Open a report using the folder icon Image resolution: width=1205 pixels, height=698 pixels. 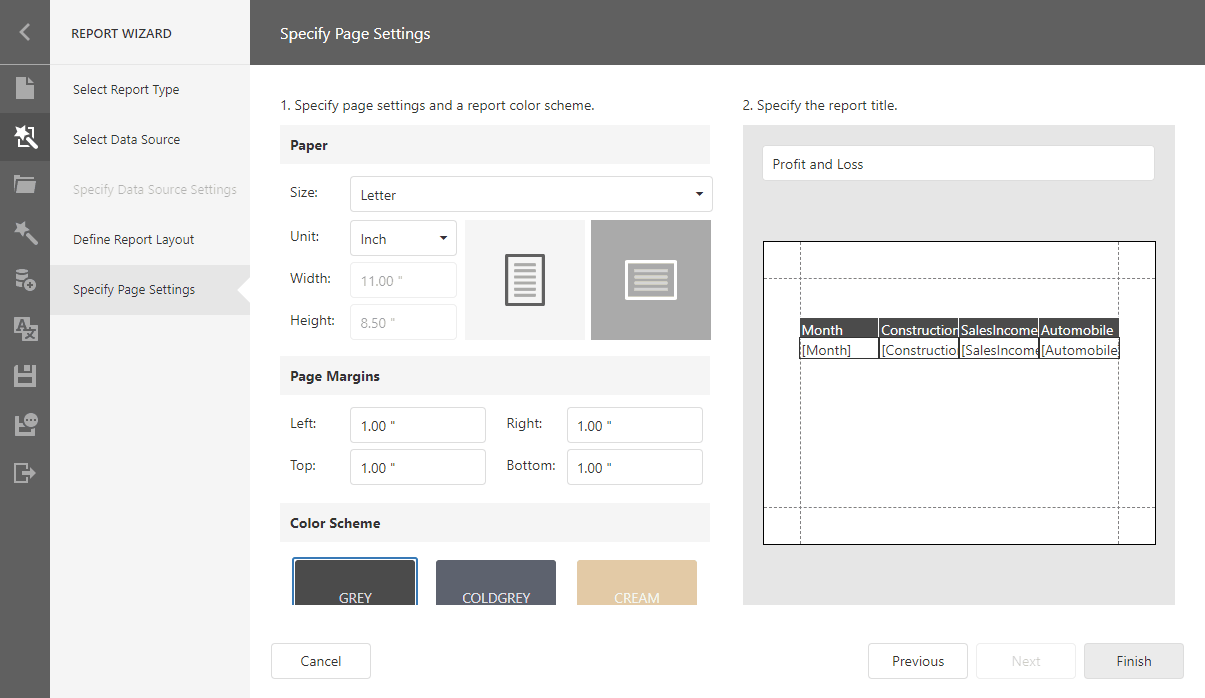click(x=24, y=185)
